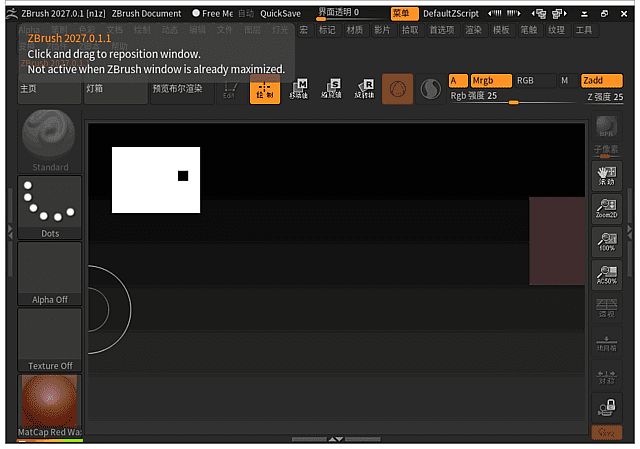Click the 主页 home button
This screenshot has height=449, width=640.
(x=49, y=89)
